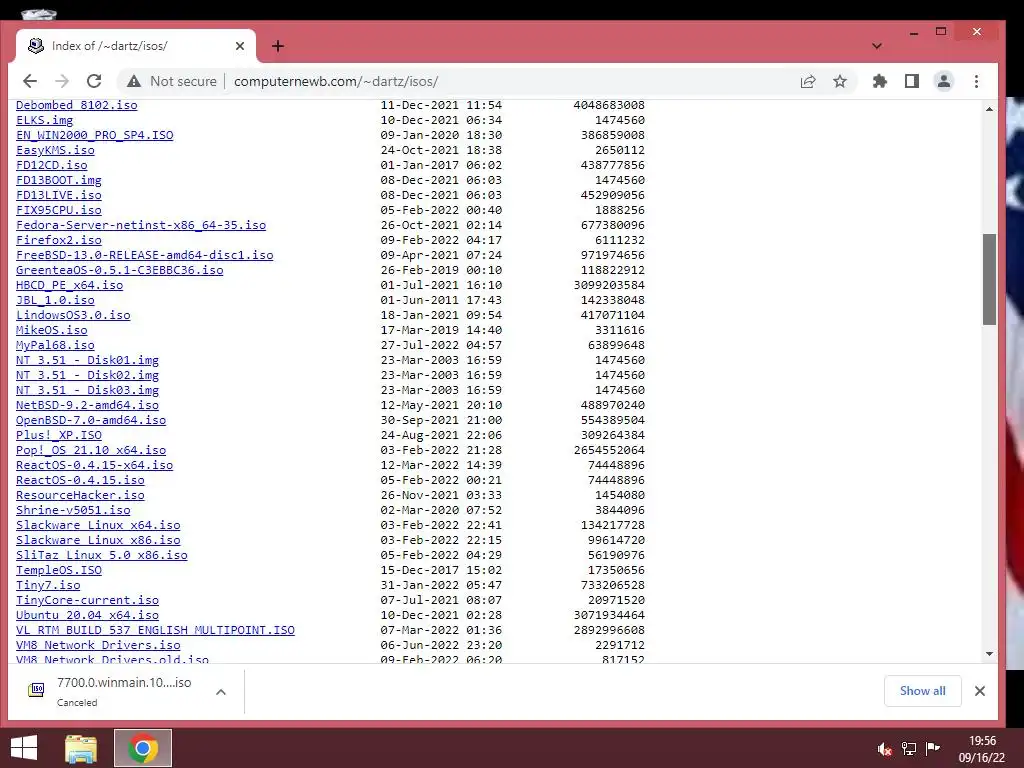The image size is (1024, 768).
Task: Open File Explorer from the taskbar
Action: [x=81, y=748]
